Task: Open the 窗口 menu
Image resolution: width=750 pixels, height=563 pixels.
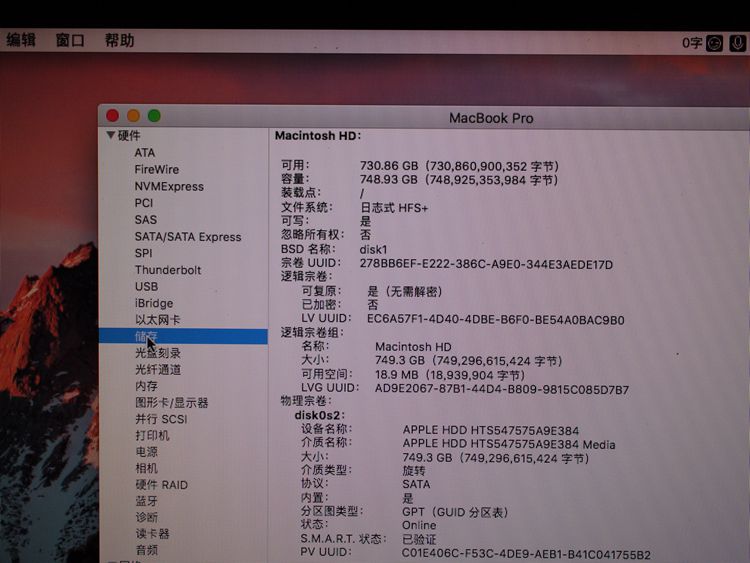Action: click(70, 40)
